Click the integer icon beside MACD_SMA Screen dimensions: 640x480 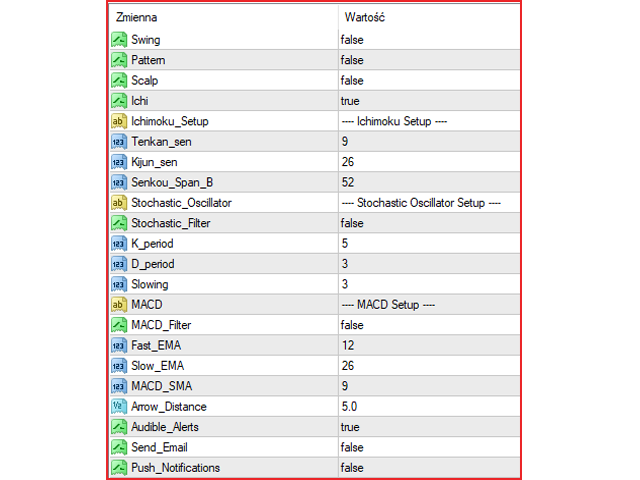119,386
